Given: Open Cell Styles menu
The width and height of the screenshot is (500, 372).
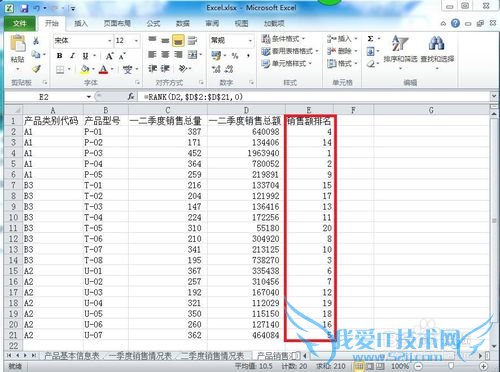Looking at the screenshot, I should (287, 63).
